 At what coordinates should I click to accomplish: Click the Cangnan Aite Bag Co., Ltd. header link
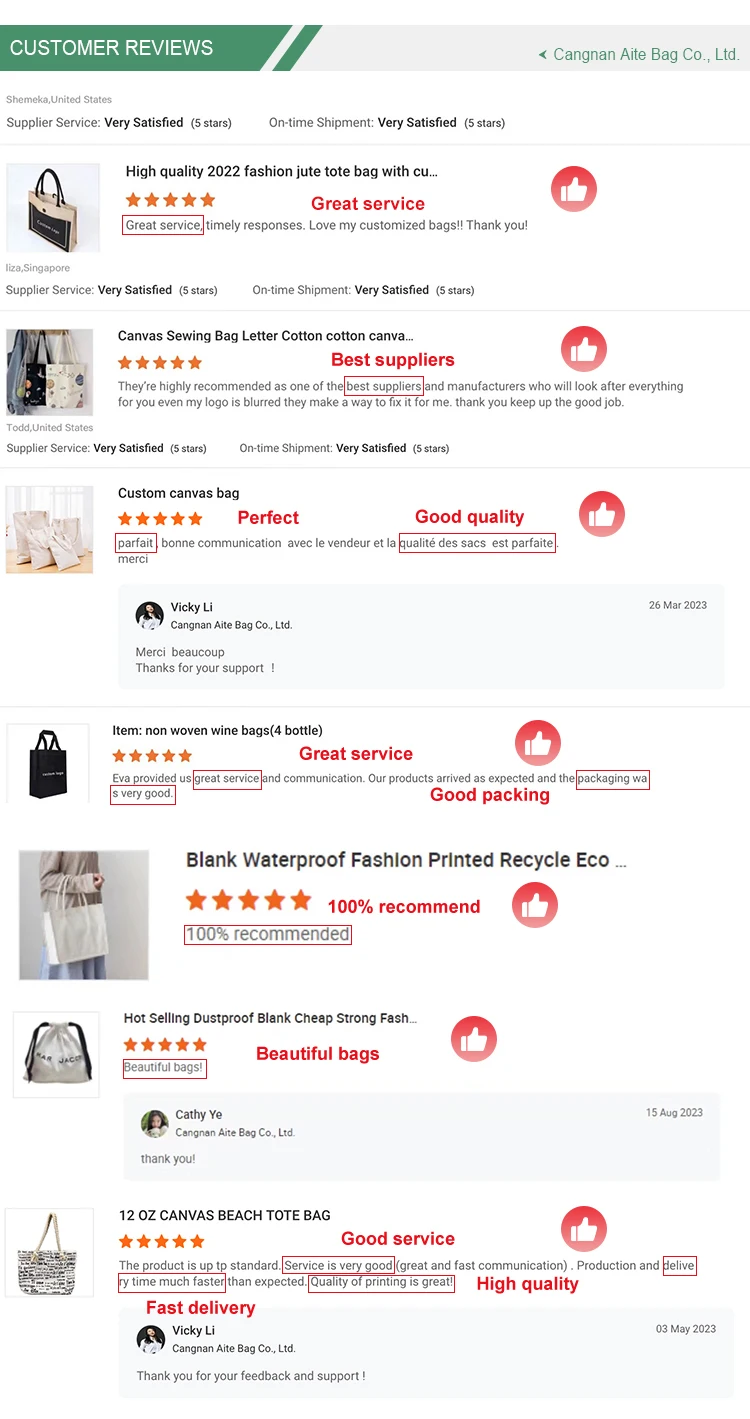pos(646,55)
